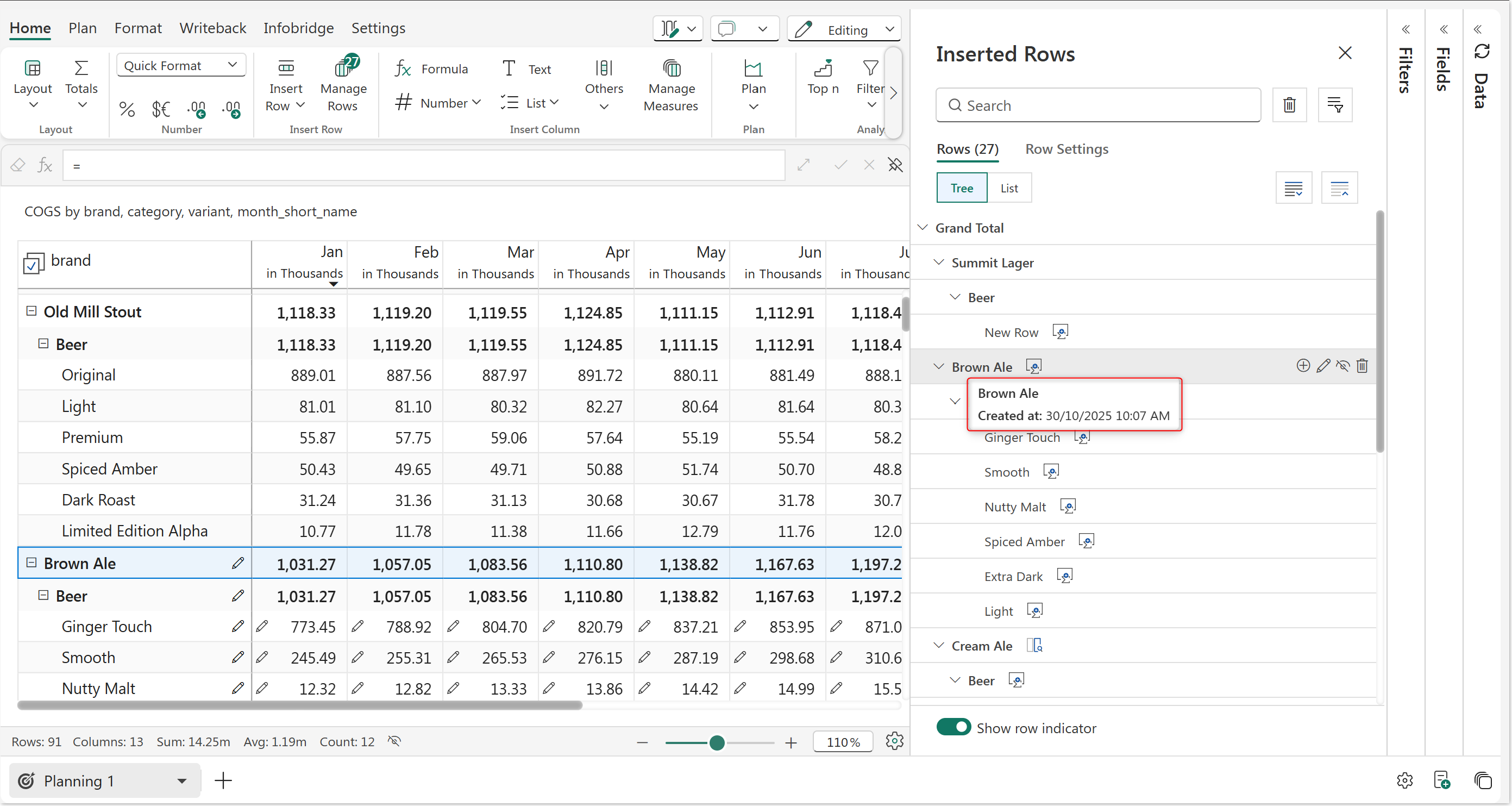1512x806 pixels.
Task: Open the Quick Format dropdown
Action: click(x=181, y=65)
